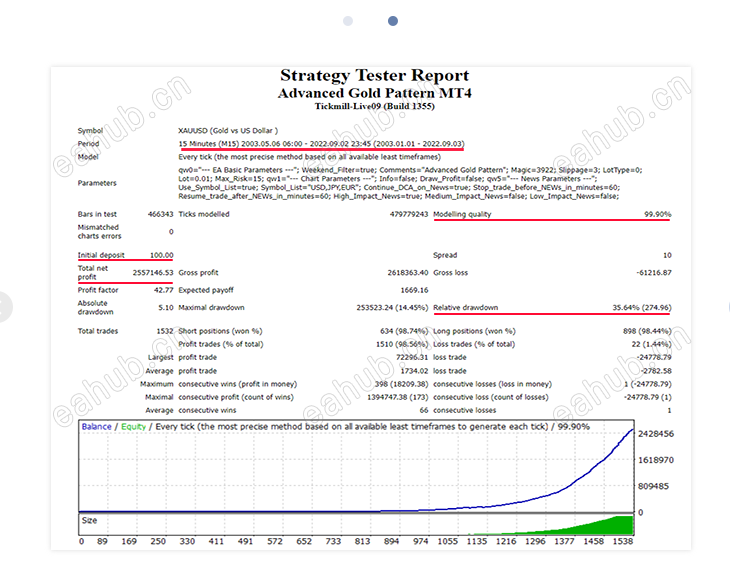
Task: Click the '1669.16' expected payoff value
Action: click(414, 290)
